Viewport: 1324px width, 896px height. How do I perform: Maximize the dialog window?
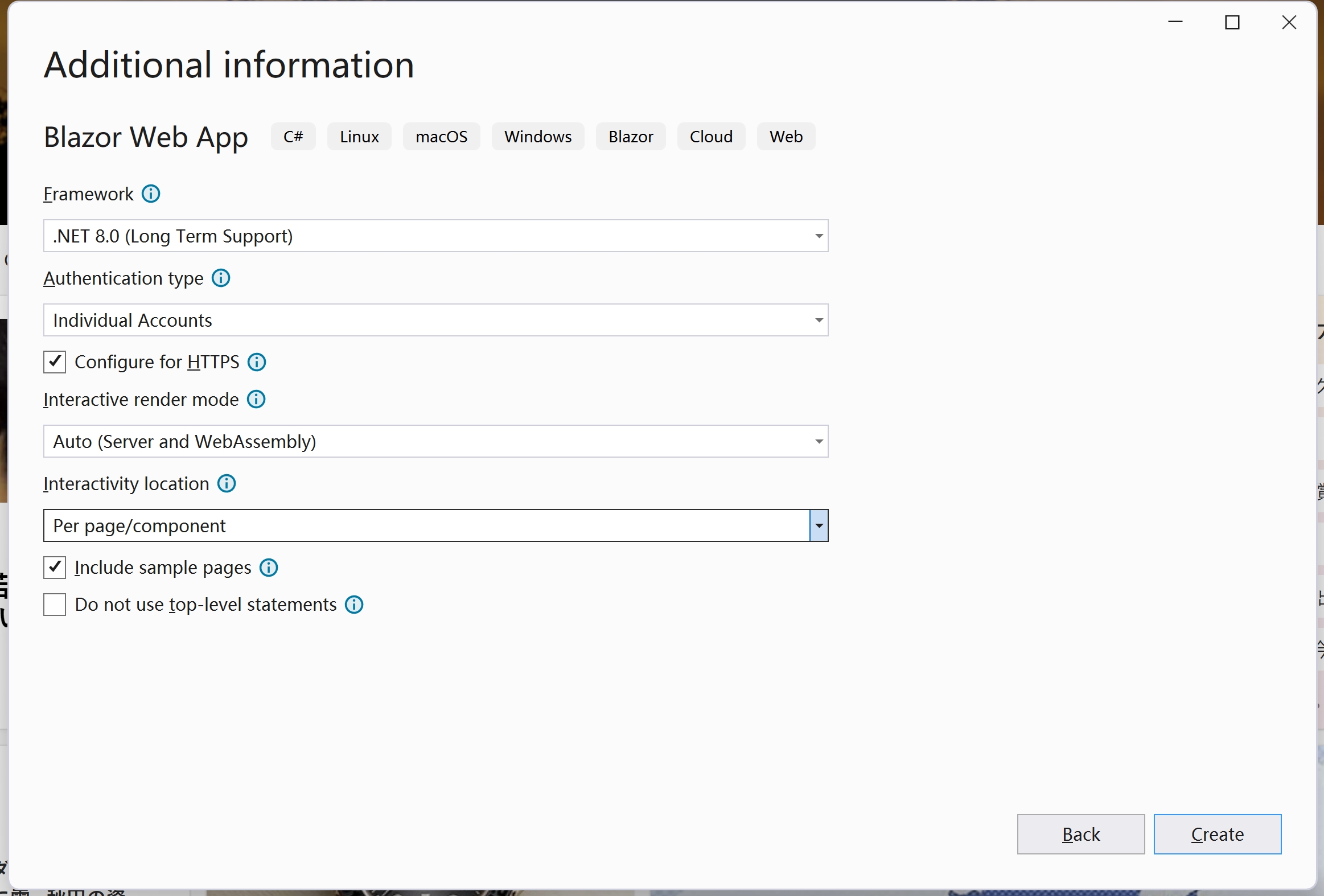tap(1232, 22)
